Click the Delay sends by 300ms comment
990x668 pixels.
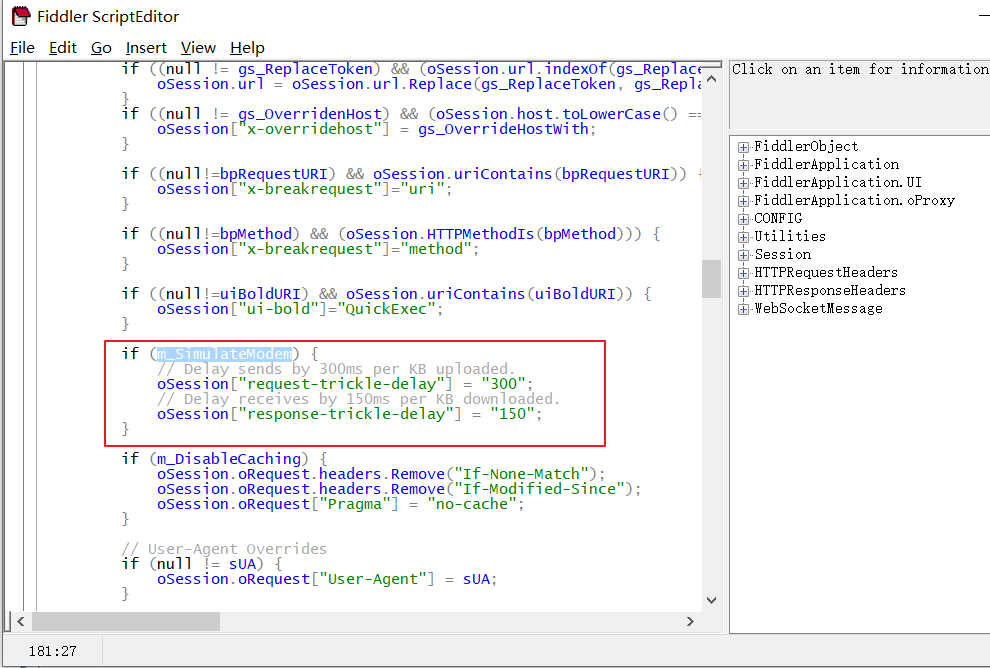(336, 369)
